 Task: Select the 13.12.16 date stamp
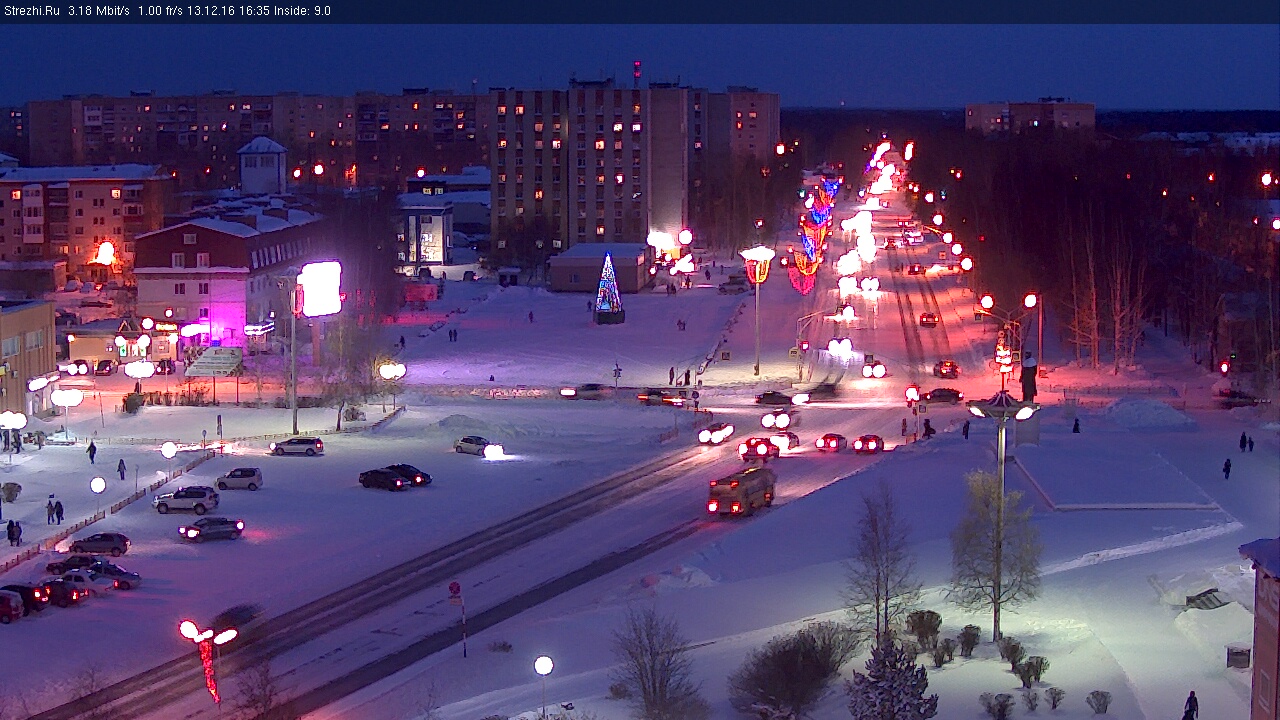pyautogui.click(x=213, y=11)
